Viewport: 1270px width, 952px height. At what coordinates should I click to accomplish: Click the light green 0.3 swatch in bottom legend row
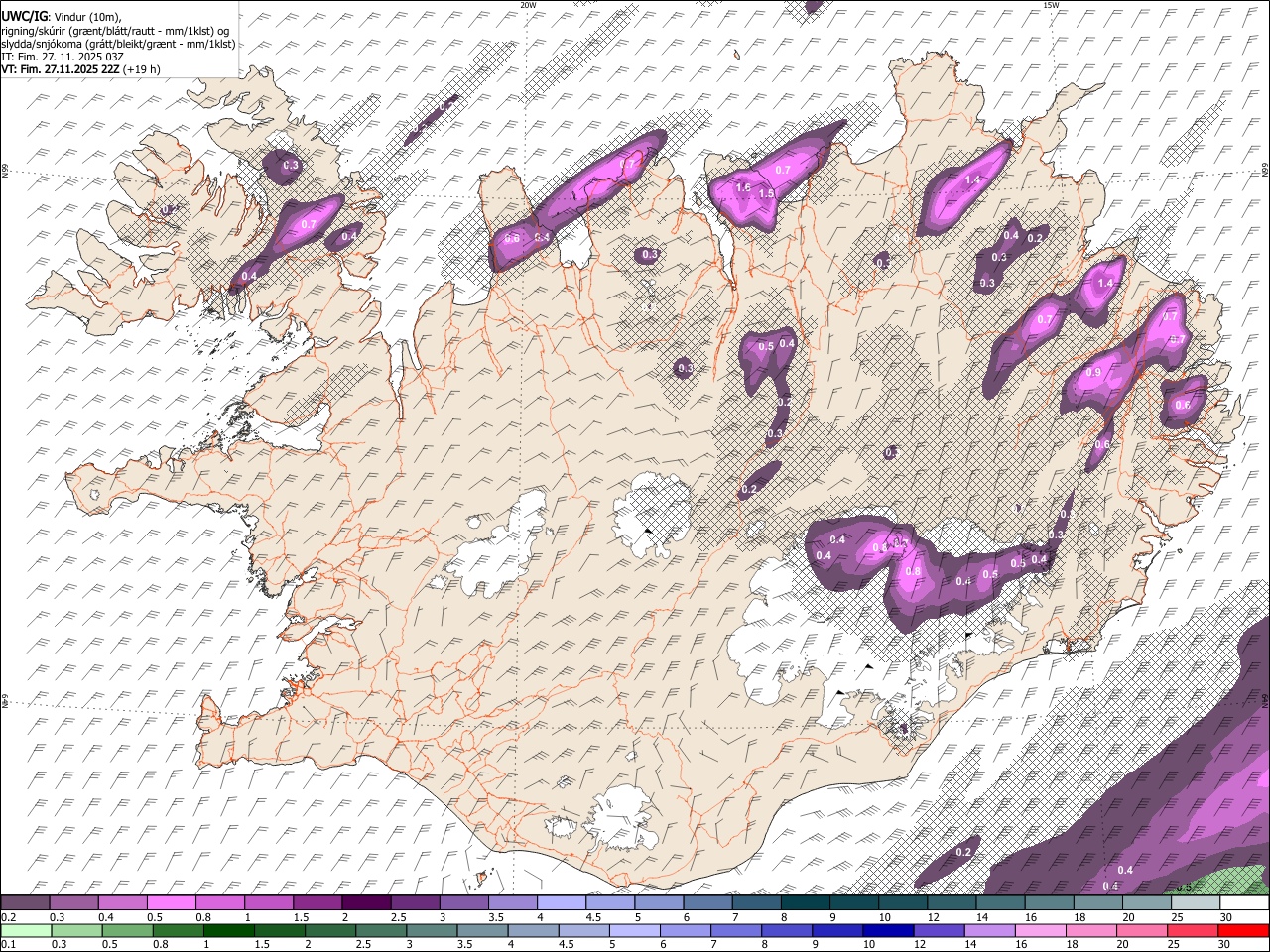coord(76,931)
